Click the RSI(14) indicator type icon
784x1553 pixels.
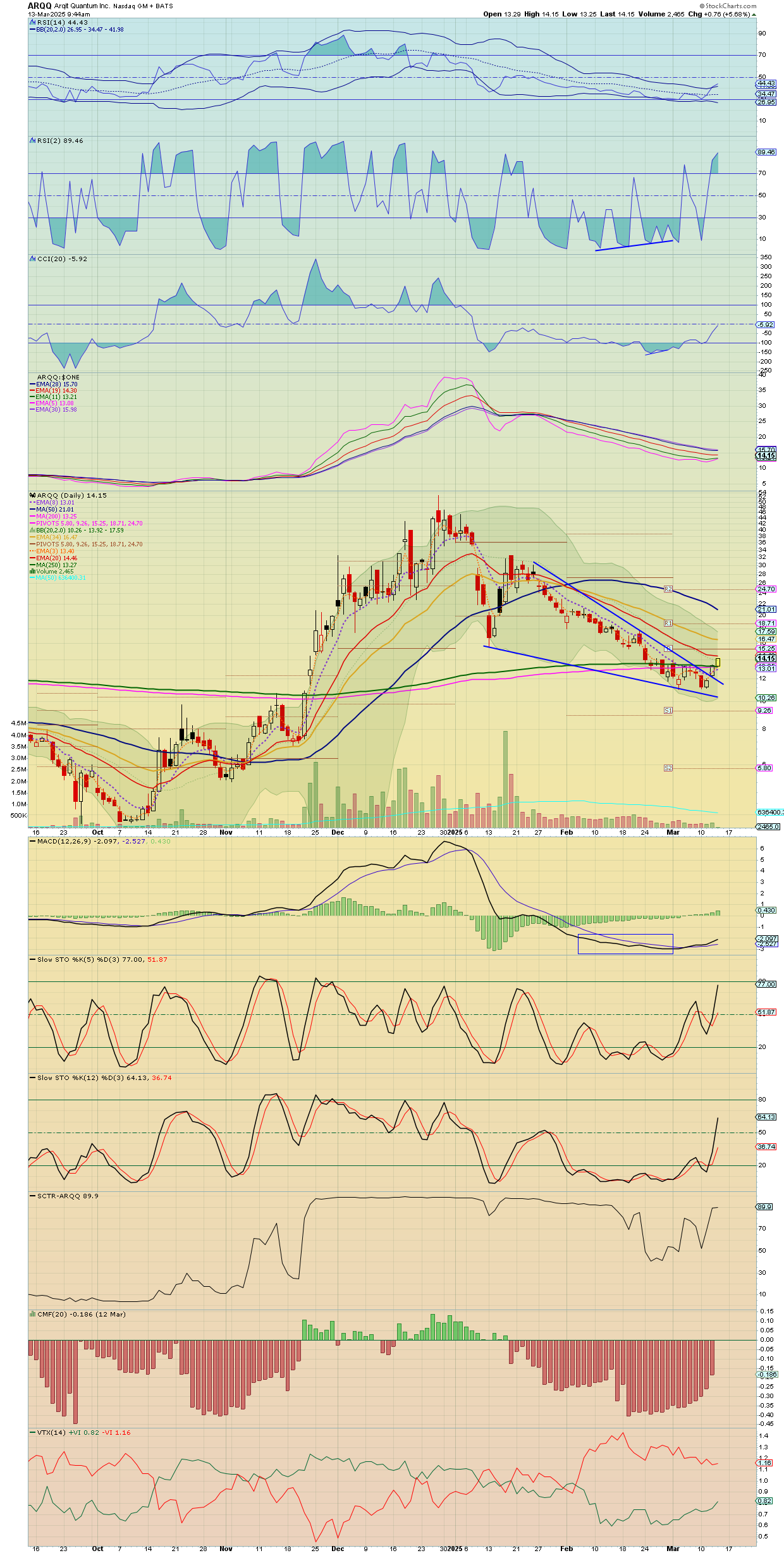(32, 23)
